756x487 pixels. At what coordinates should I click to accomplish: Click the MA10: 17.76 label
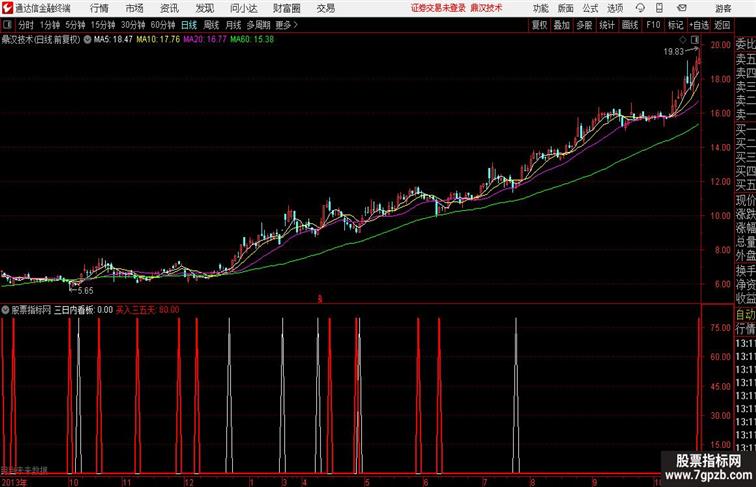158,40
